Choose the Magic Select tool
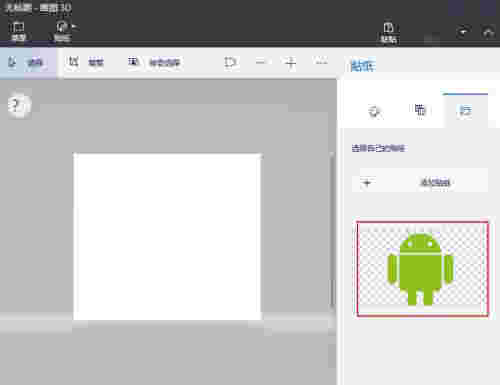 click(154, 62)
